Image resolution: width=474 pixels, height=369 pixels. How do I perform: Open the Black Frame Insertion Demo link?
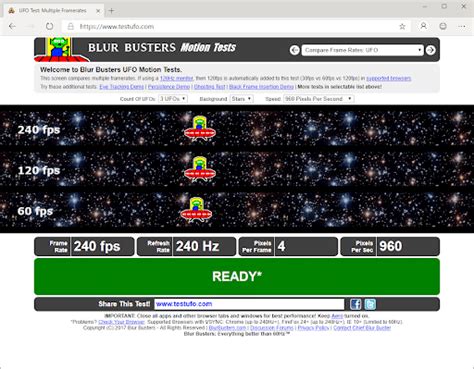pyautogui.click(x=261, y=87)
